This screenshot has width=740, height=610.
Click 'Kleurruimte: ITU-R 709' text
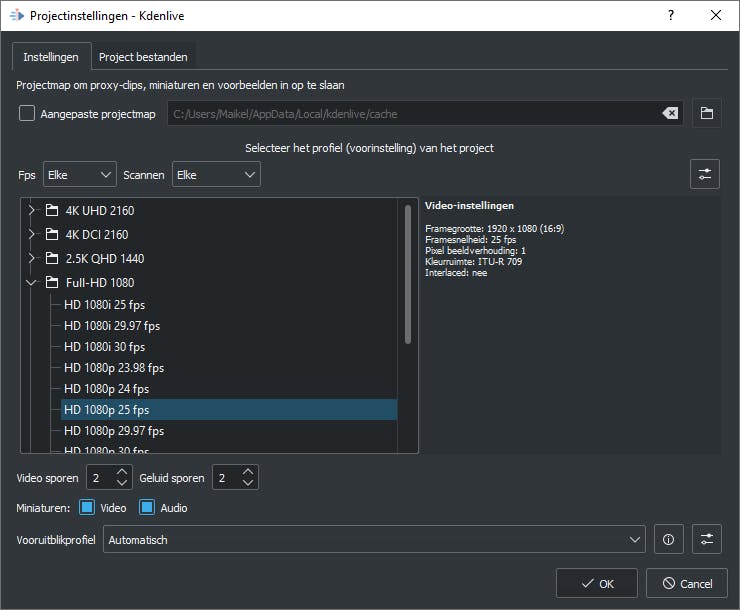pos(473,261)
